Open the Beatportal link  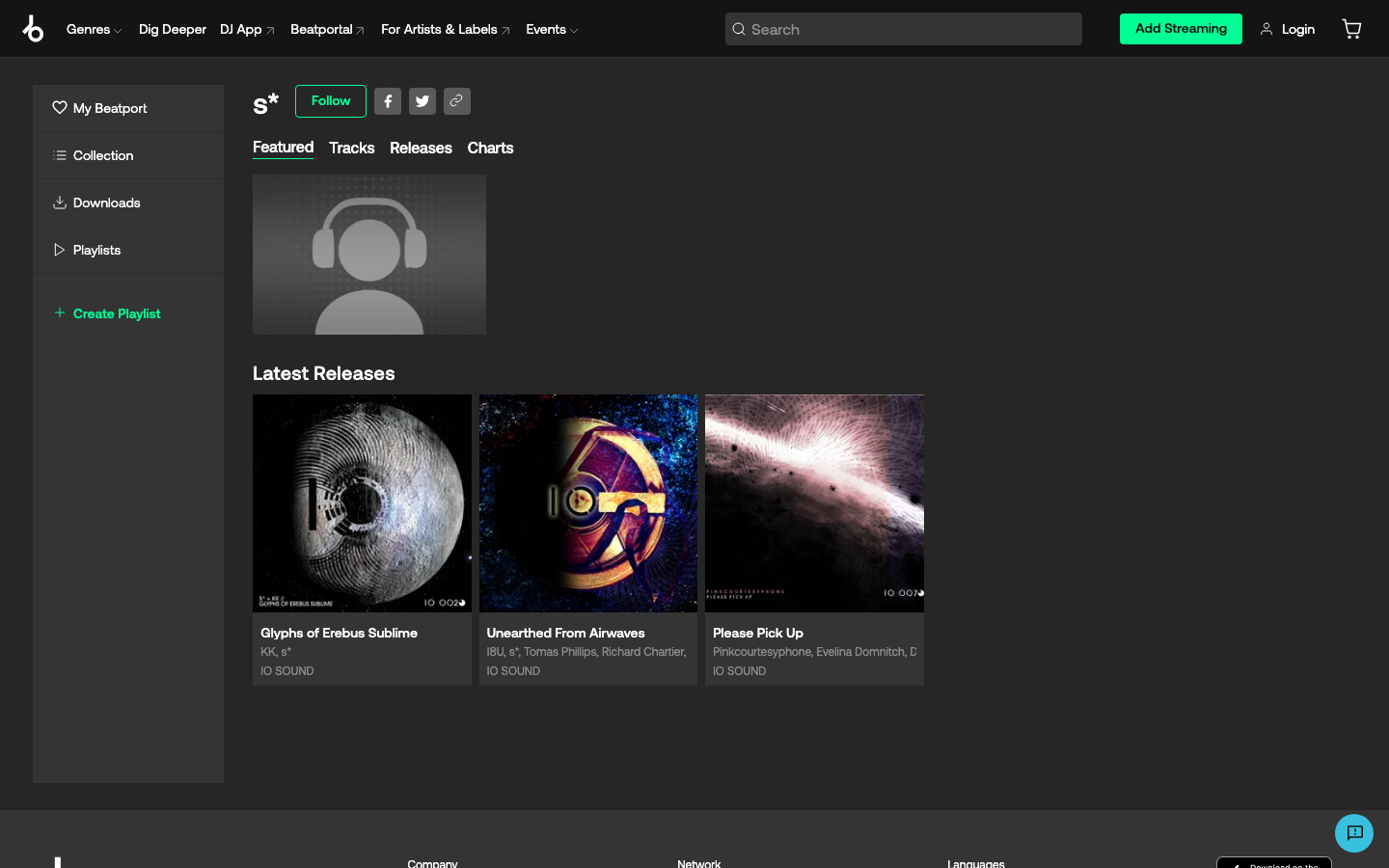point(327,29)
